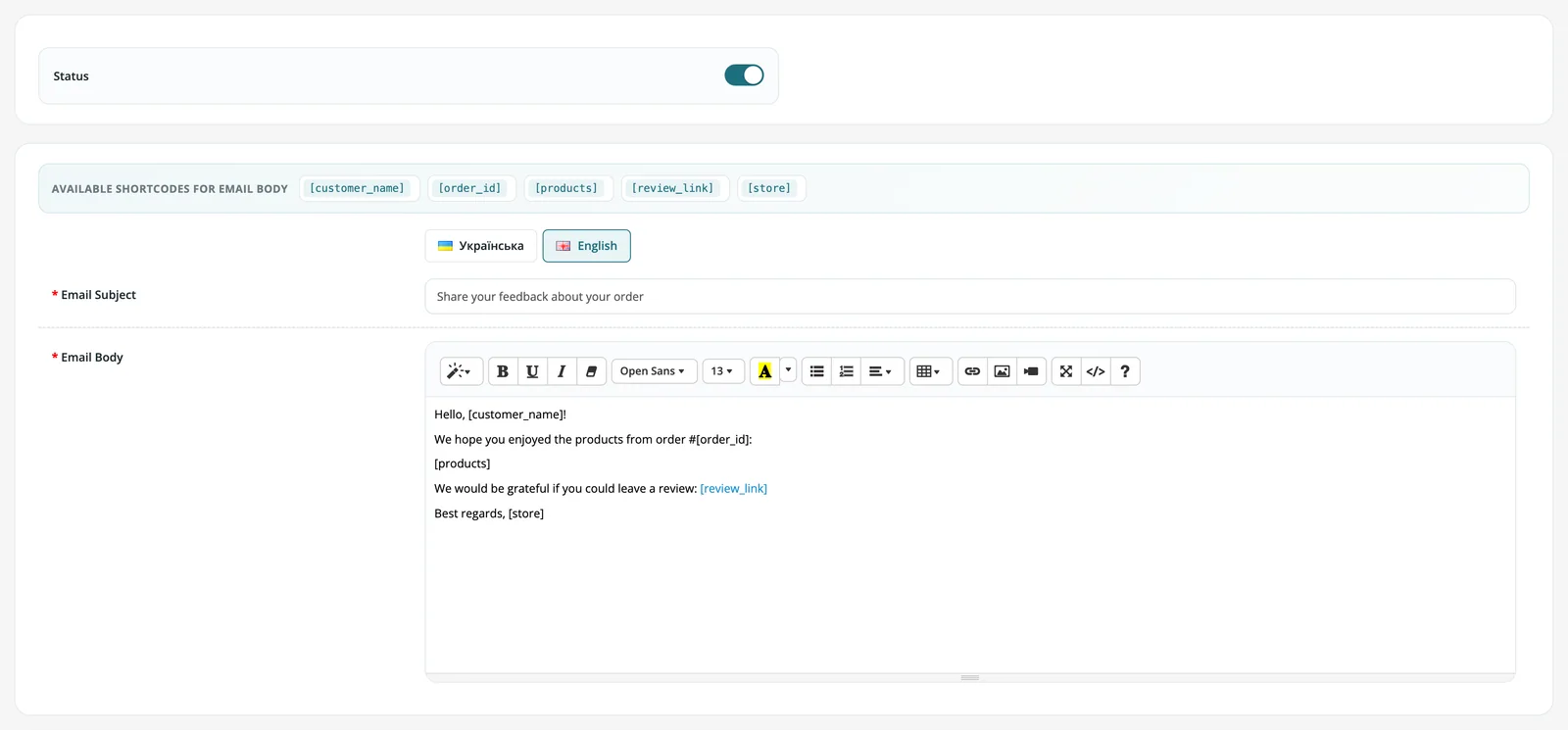
Task: Click the '[products]' line in email body
Action: click(x=463, y=464)
